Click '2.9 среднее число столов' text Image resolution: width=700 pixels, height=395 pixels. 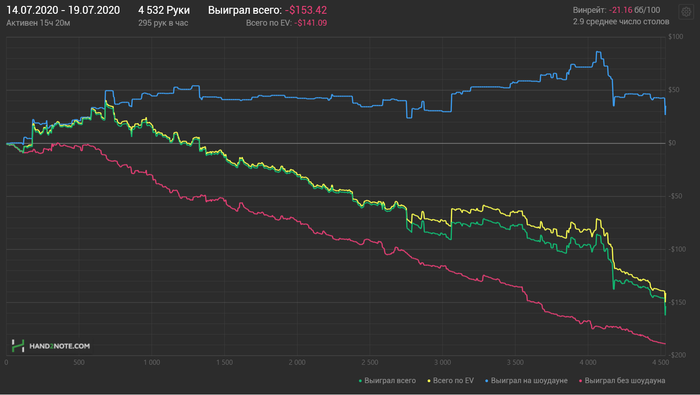[621, 21]
